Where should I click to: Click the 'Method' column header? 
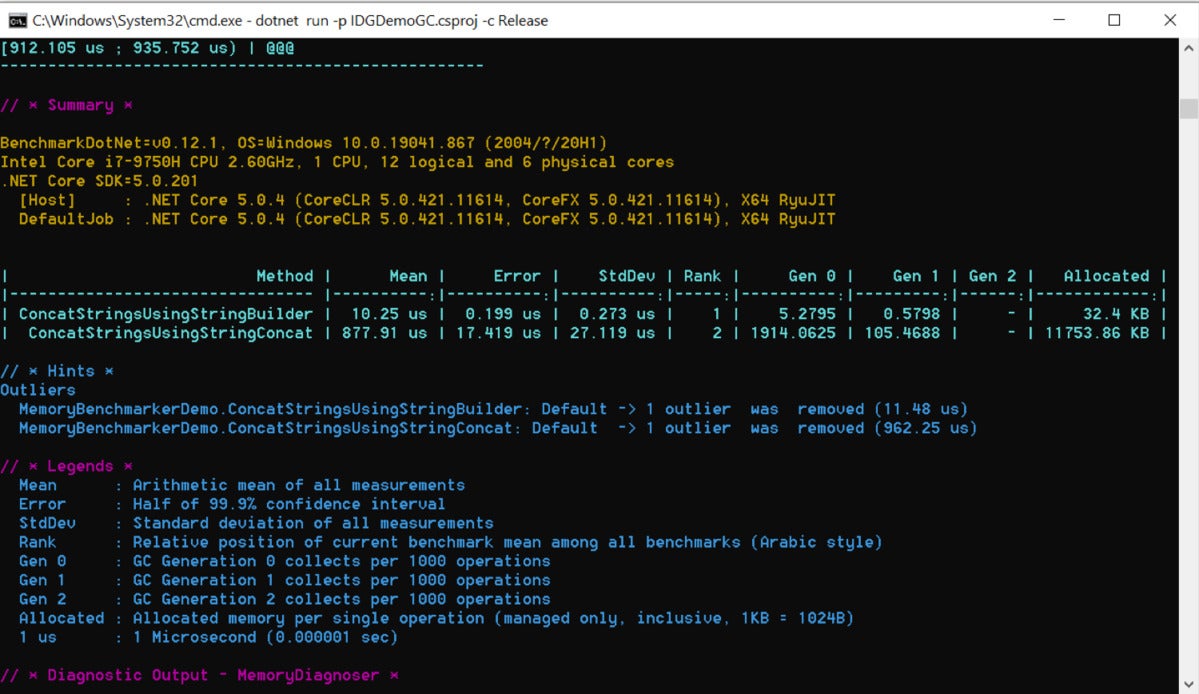tap(284, 276)
